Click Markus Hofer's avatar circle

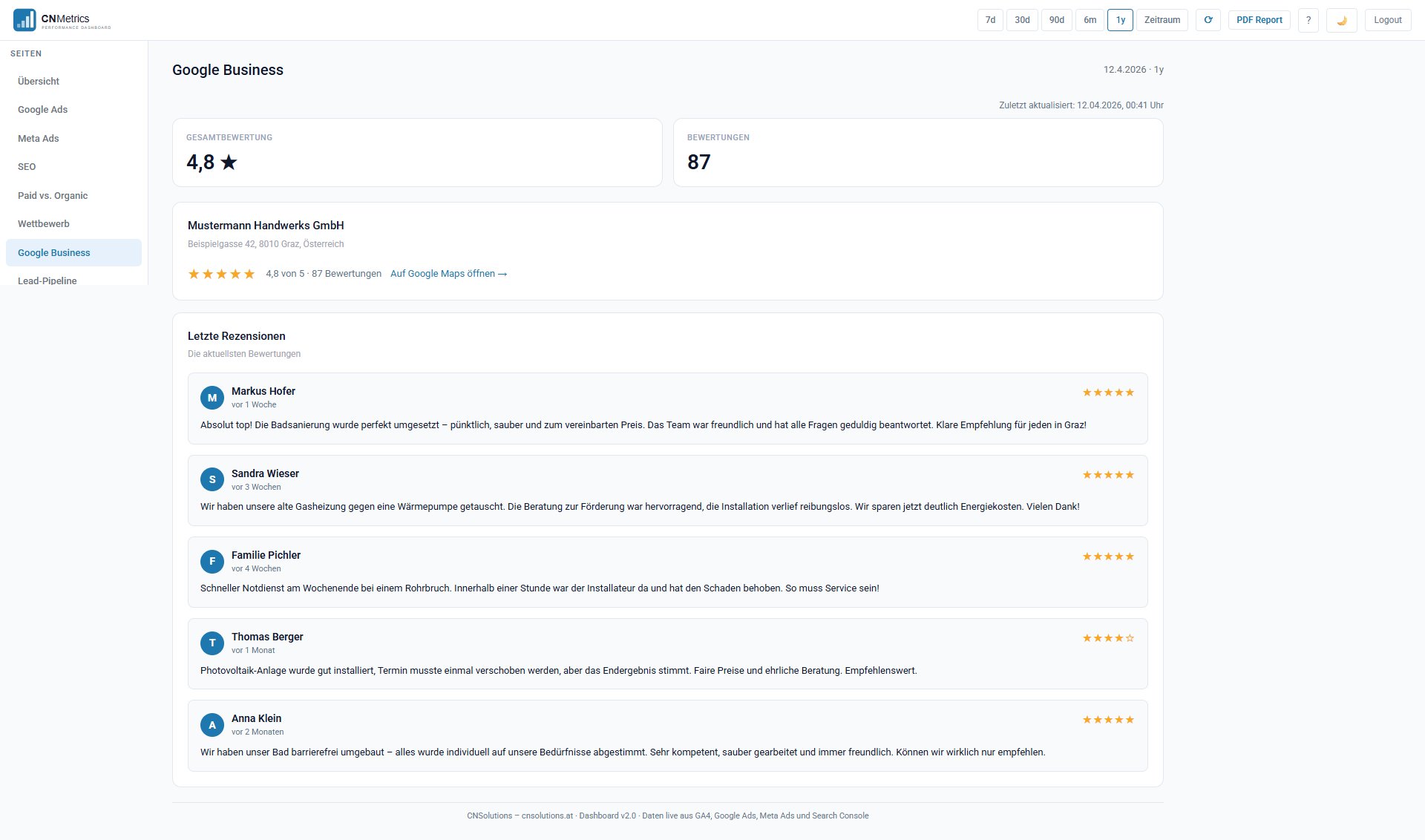click(x=212, y=398)
